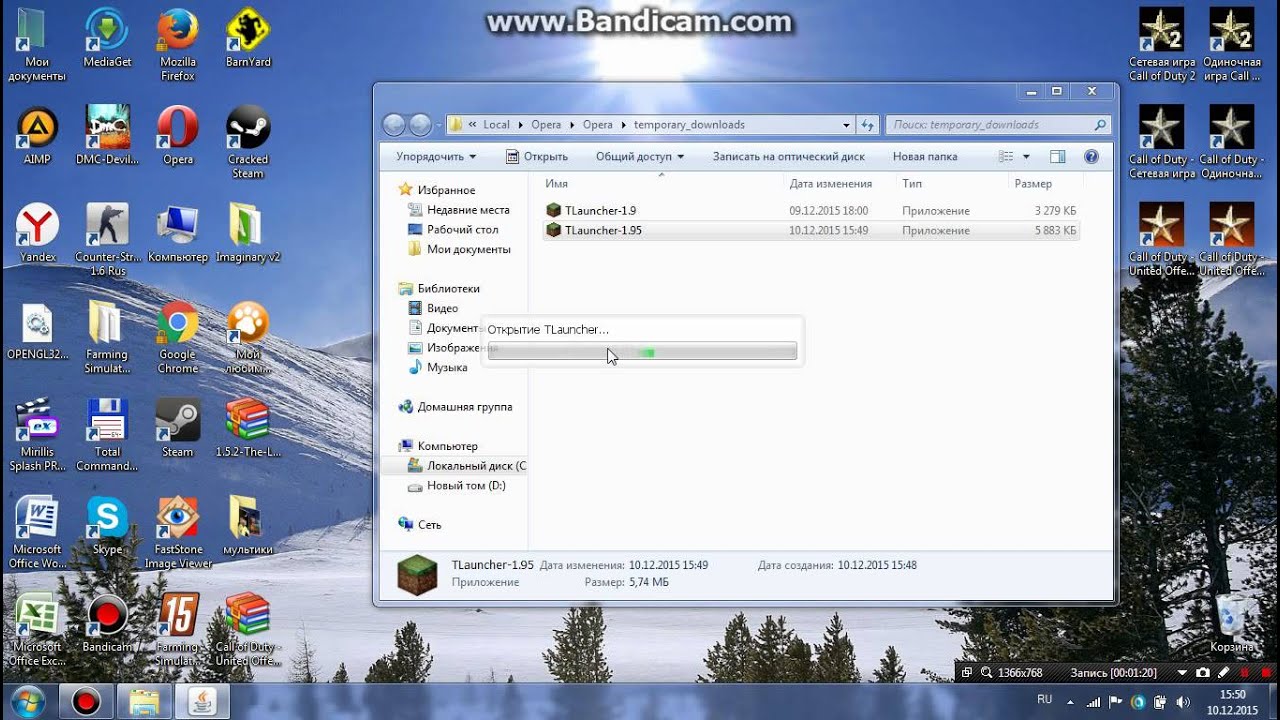Open the Общий доступ dropdown menu
Image resolution: width=1280 pixels, height=720 pixels.
(x=640, y=157)
